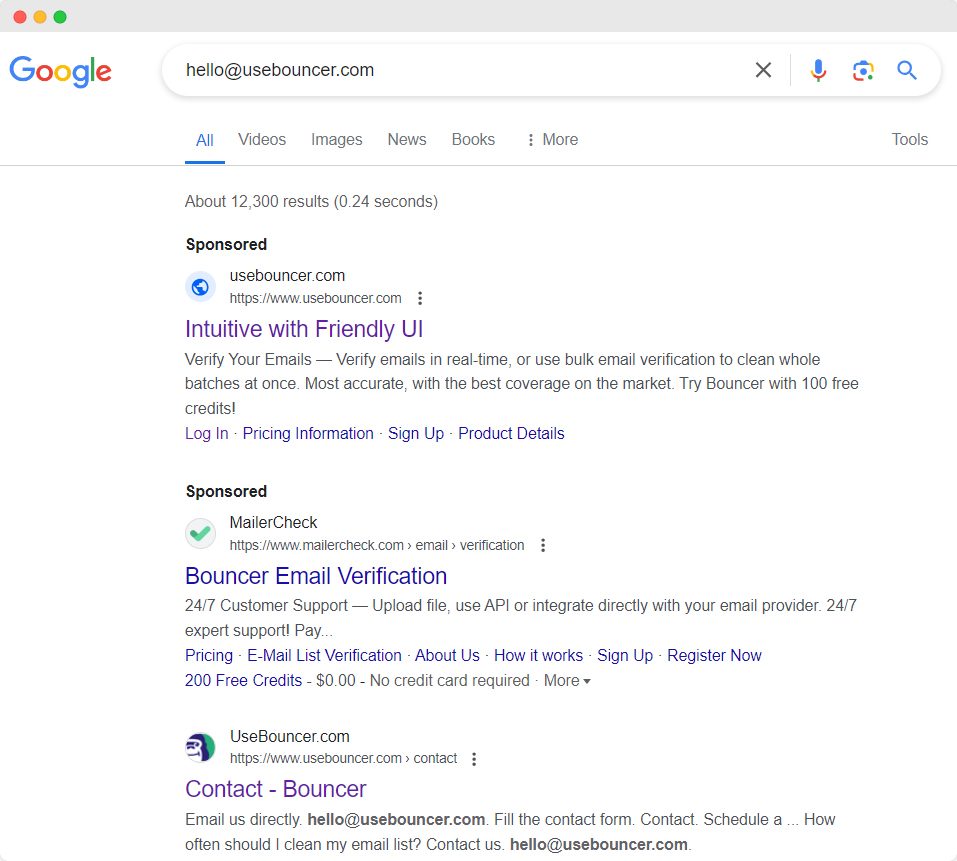957x861 pixels.
Task: Clear the search box text
Action: 763,70
